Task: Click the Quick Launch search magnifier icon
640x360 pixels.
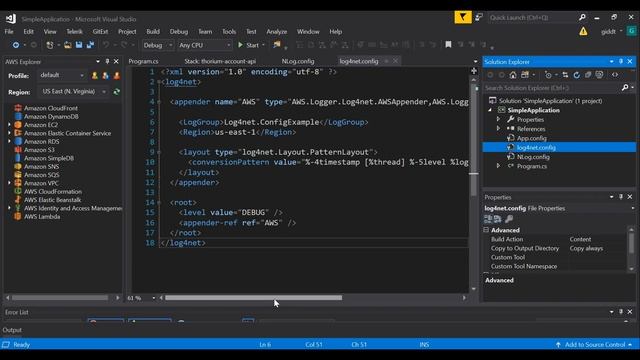Action: [x=582, y=17]
